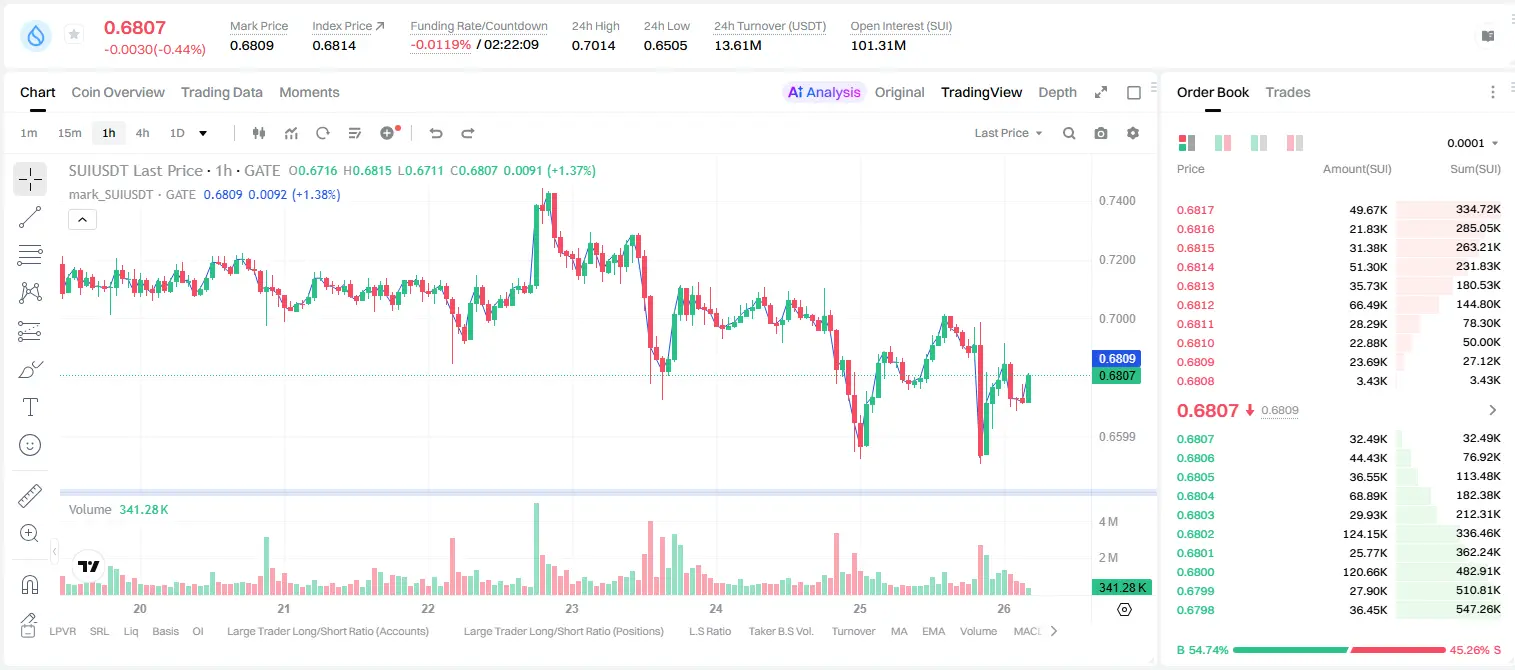Select the text annotation tool

coord(30,407)
